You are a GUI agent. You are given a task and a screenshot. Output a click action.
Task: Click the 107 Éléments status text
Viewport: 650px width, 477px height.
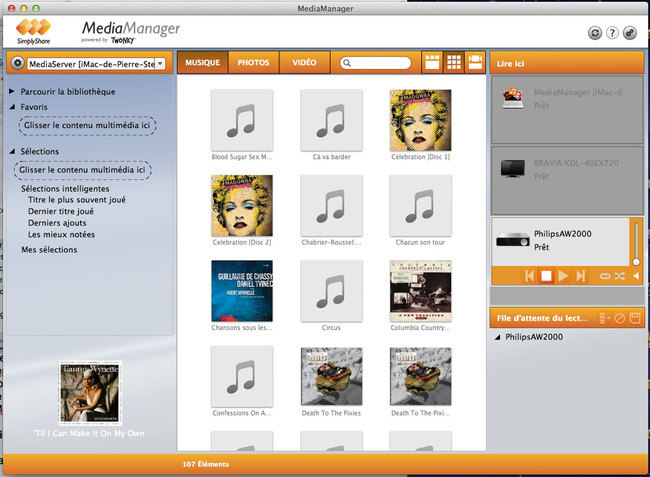[x=206, y=464]
